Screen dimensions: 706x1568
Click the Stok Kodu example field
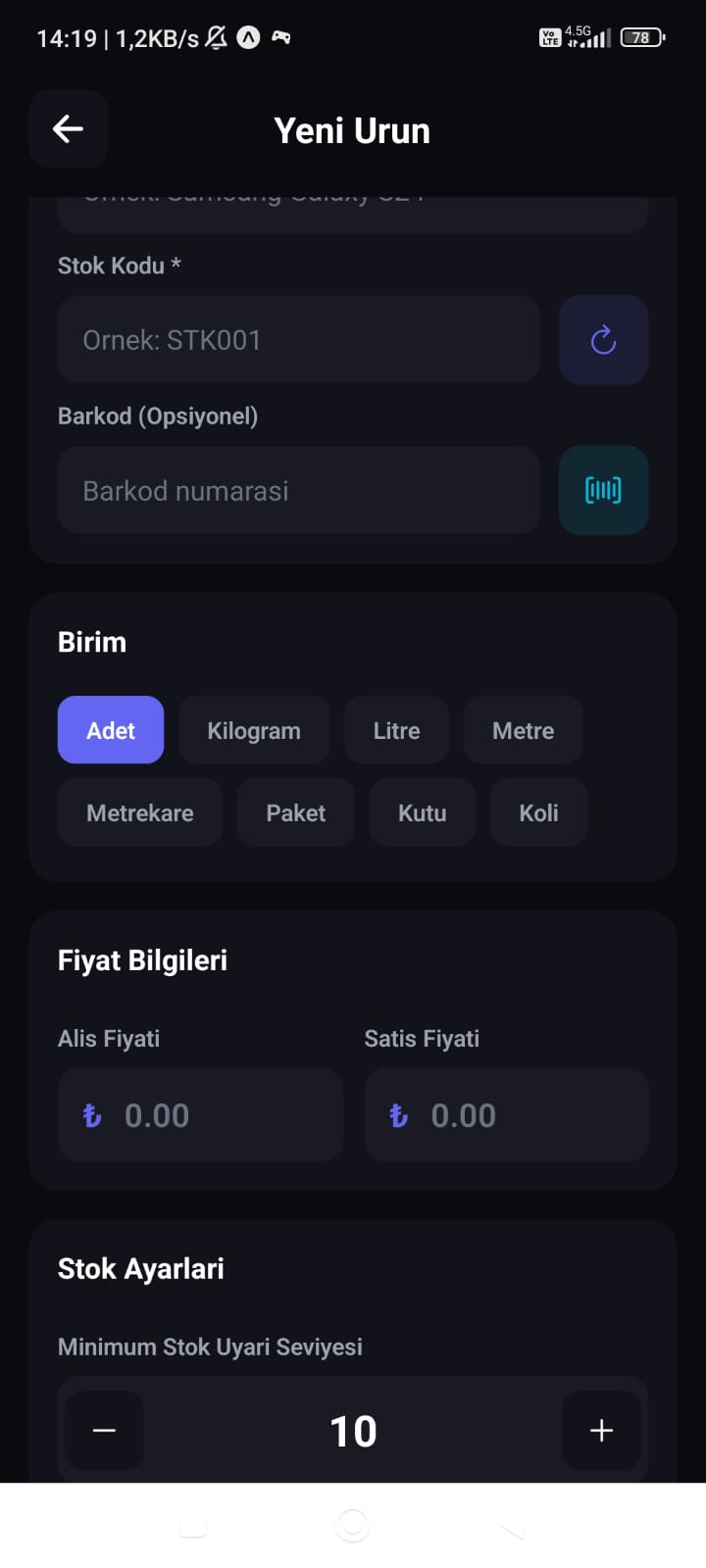298,340
